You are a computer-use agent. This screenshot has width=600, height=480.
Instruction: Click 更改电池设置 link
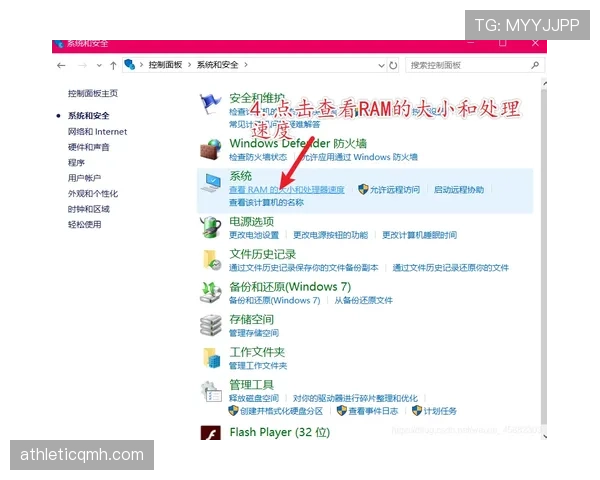pos(254,235)
